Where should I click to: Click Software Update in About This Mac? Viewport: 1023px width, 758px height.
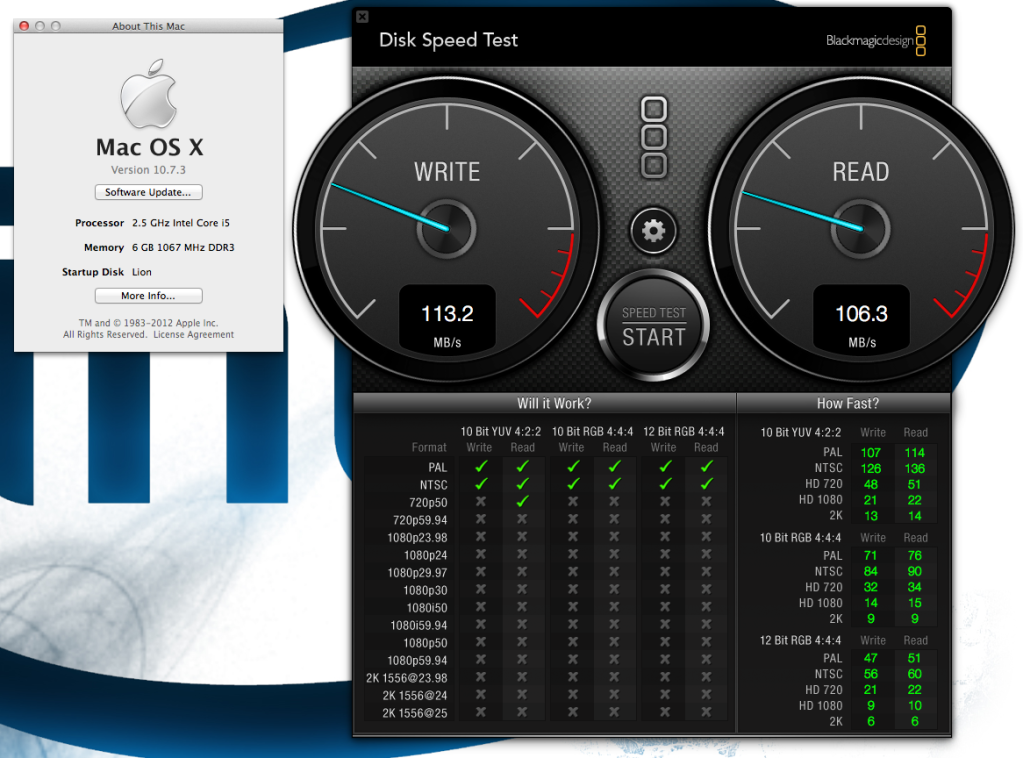coord(148,192)
